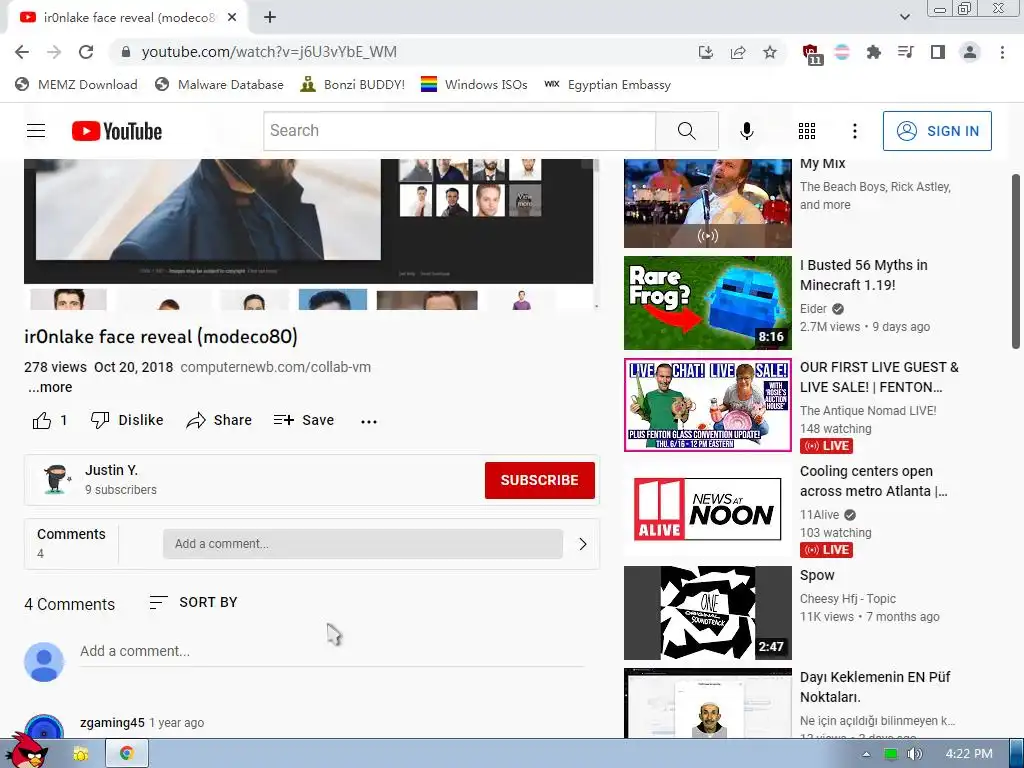
Task: Open Dayı Keklemenin EN Püf Noktaları title
Action: coord(875,687)
